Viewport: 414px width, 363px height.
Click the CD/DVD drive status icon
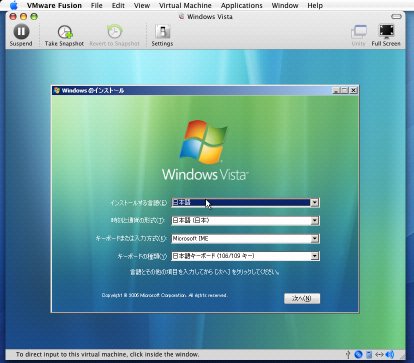358,354
